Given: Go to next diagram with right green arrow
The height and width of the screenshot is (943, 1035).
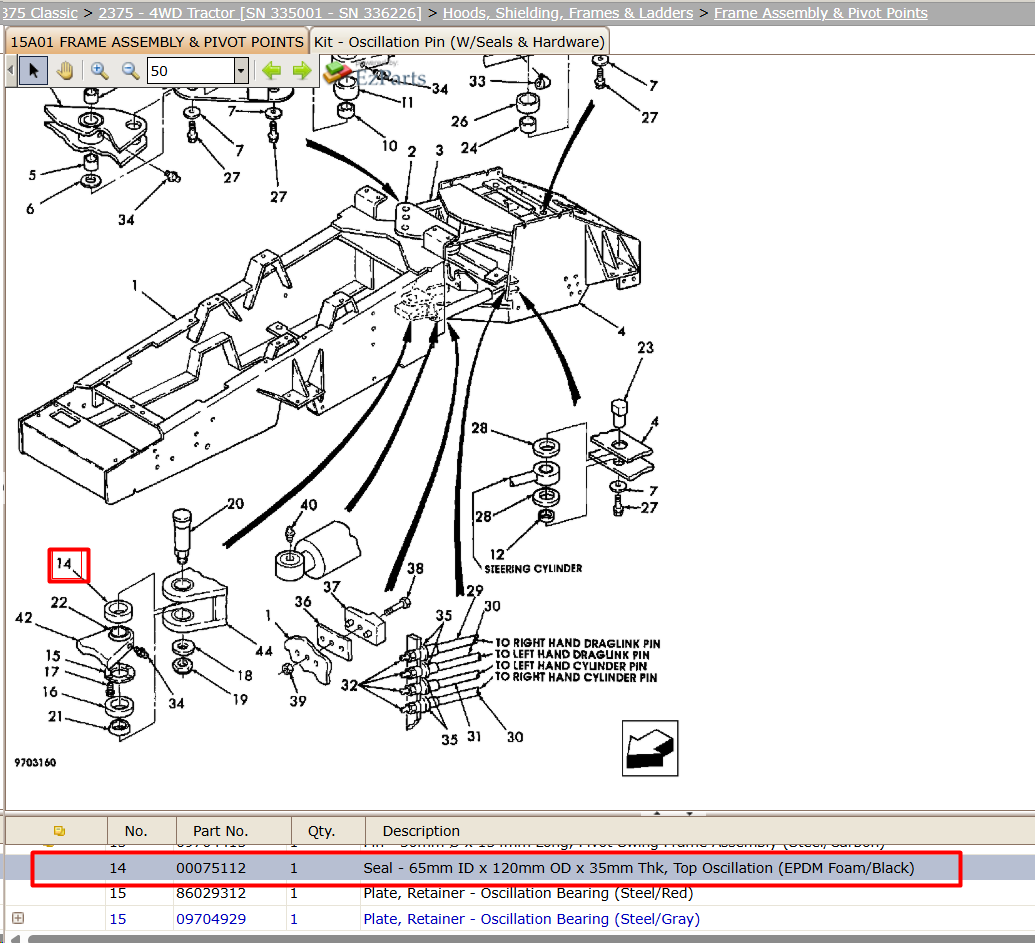Looking at the screenshot, I should point(302,71).
